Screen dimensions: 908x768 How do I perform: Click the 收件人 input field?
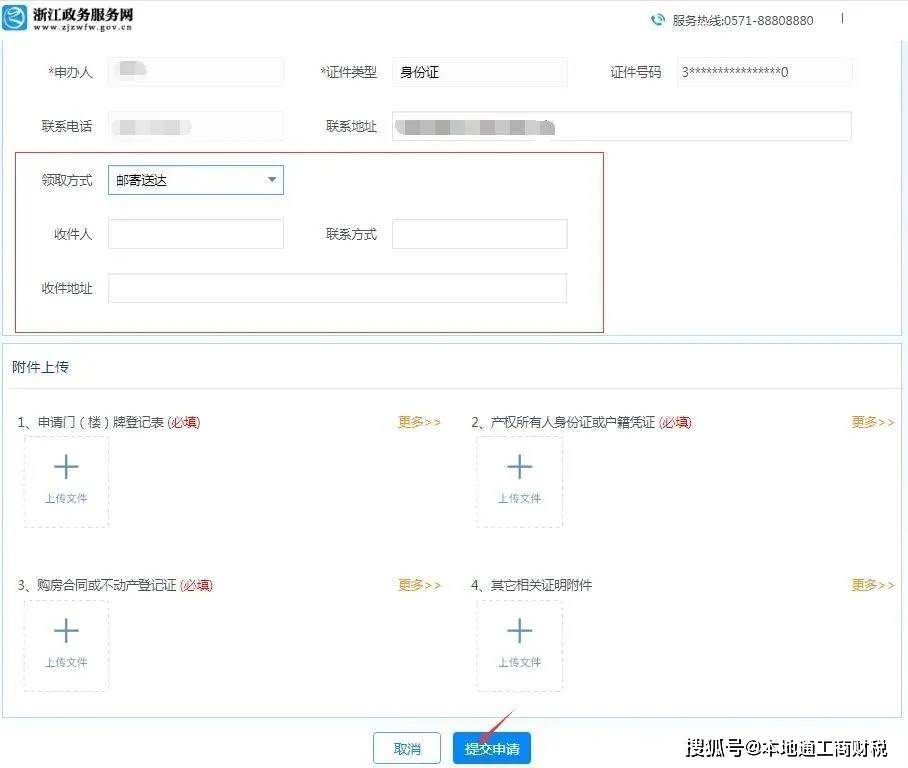tap(195, 234)
